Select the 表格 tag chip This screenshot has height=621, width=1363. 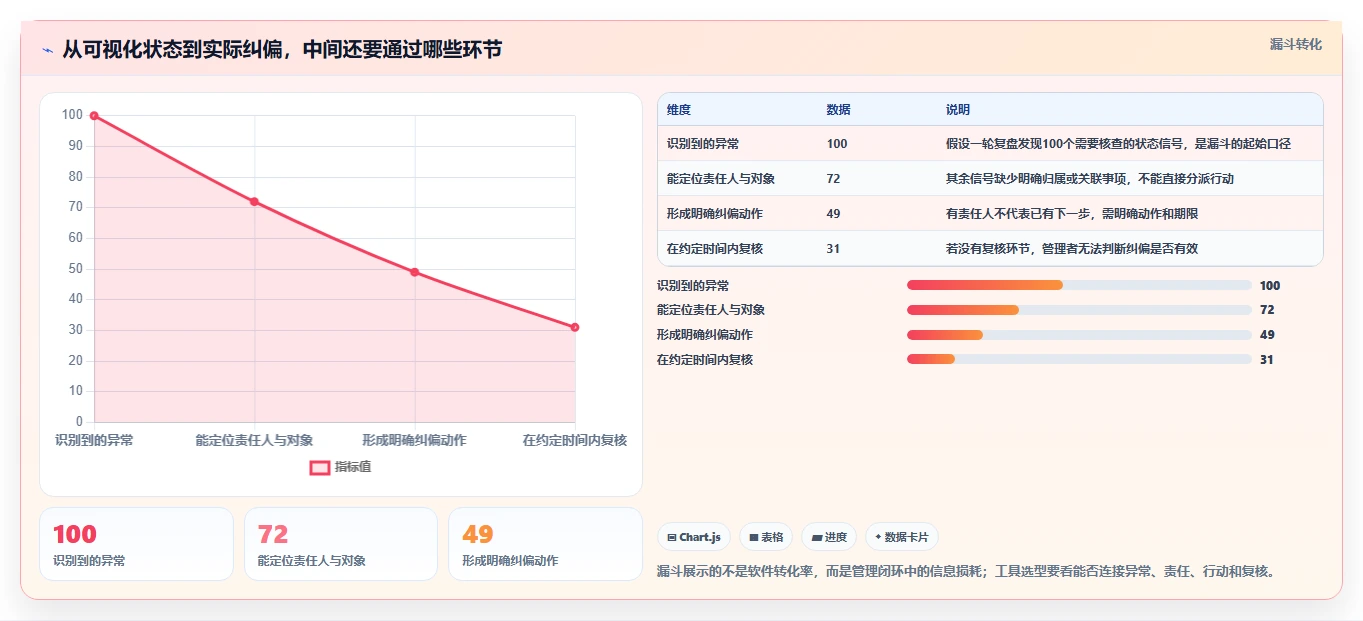[766, 537]
